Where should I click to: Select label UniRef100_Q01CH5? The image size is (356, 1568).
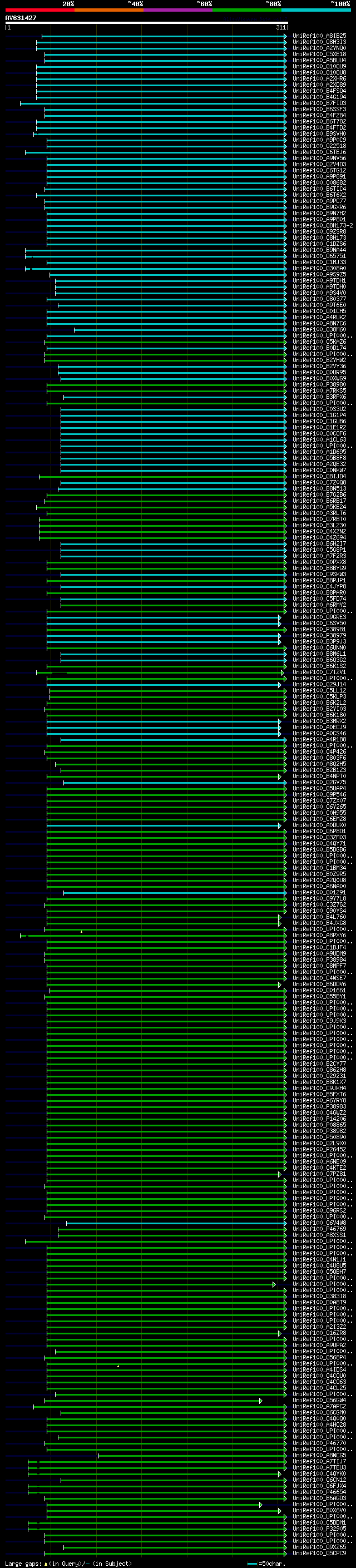click(319, 311)
